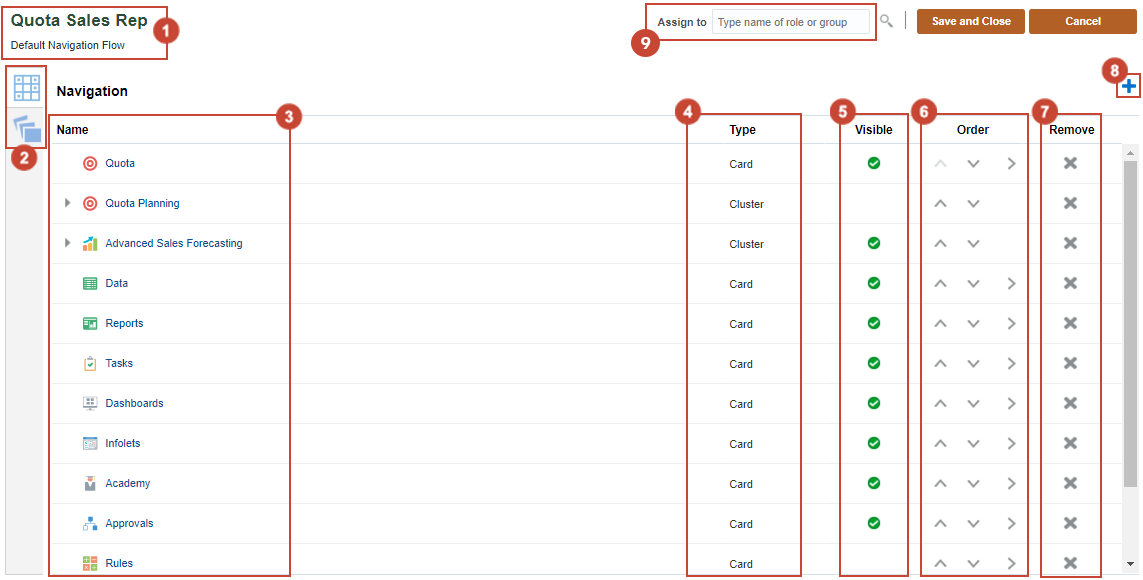Move the Tasks card down
1143x580 pixels.
pyautogui.click(x=974, y=363)
